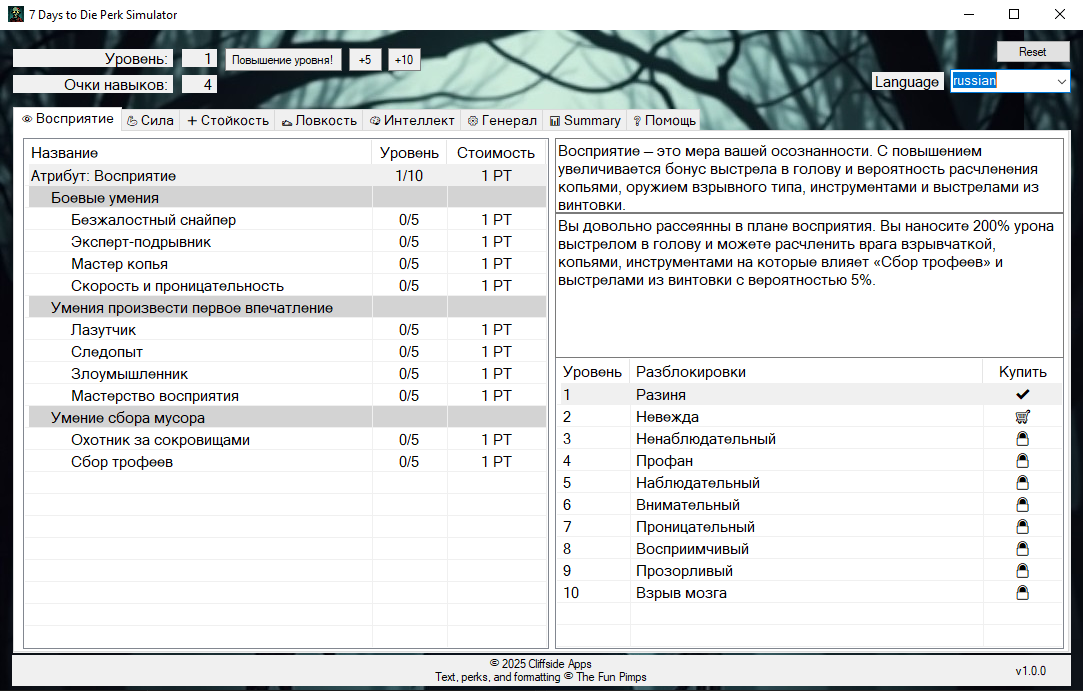Click the Повышение уровня! button
1083x691 pixels.
point(282,59)
